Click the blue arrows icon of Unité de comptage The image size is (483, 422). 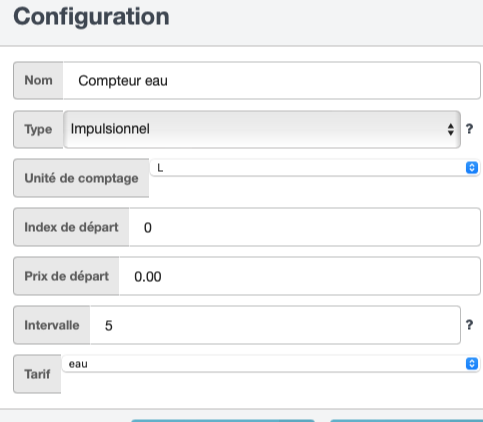472,168
